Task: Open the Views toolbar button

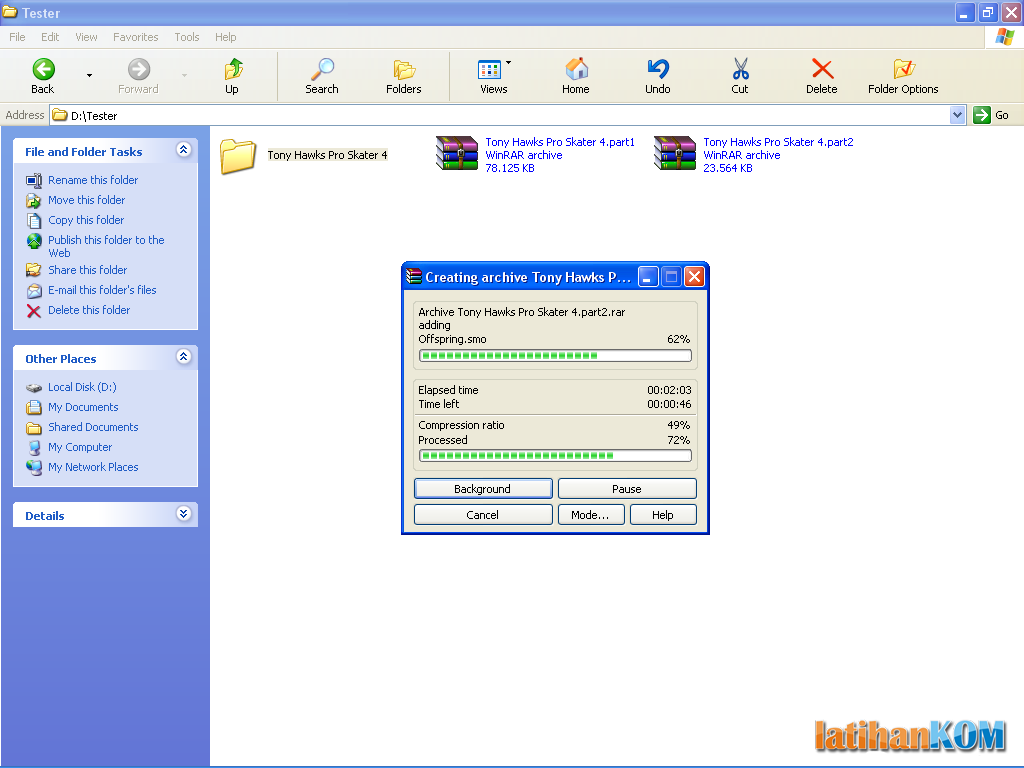Action: (x=493, y=76)
